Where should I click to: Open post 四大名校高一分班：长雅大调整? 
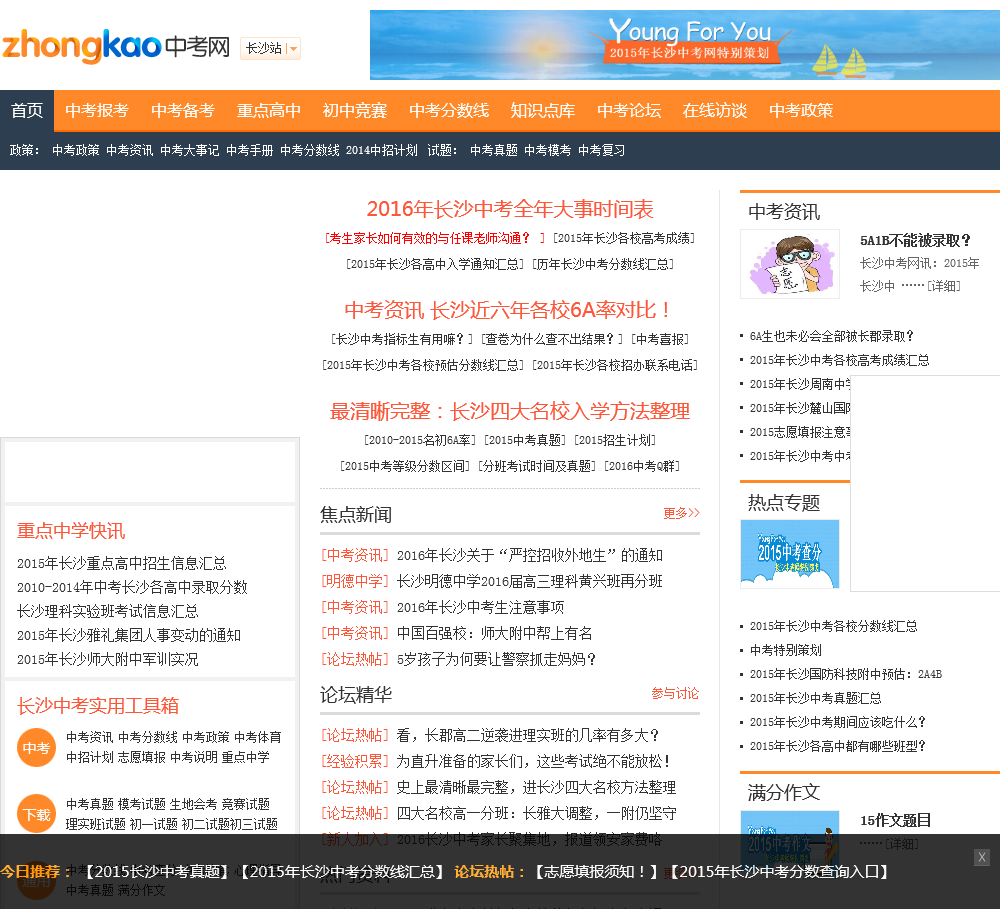point(536,813)
